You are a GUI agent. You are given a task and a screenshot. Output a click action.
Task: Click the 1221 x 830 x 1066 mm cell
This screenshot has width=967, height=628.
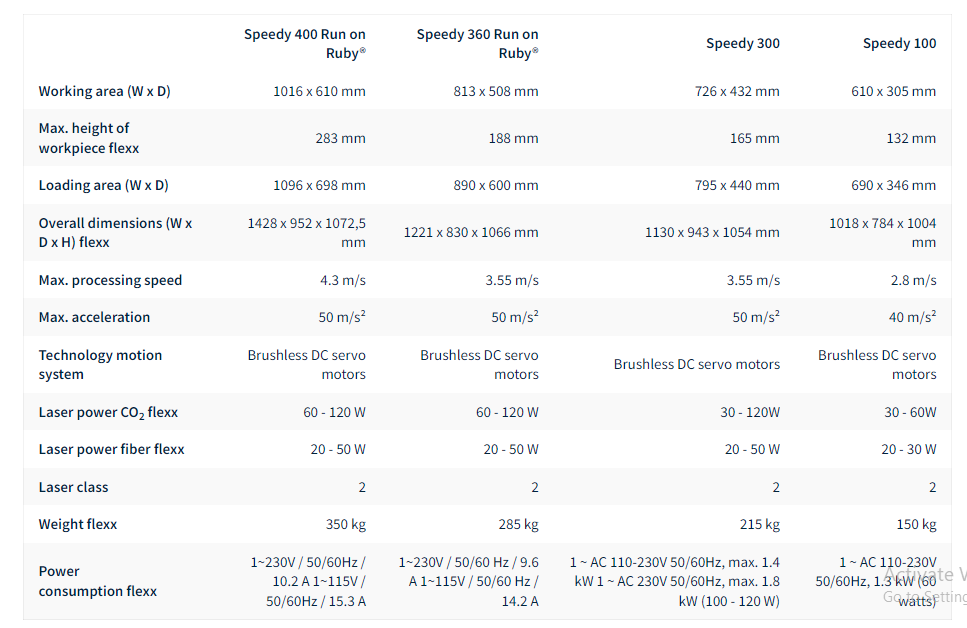pos(471,233)
